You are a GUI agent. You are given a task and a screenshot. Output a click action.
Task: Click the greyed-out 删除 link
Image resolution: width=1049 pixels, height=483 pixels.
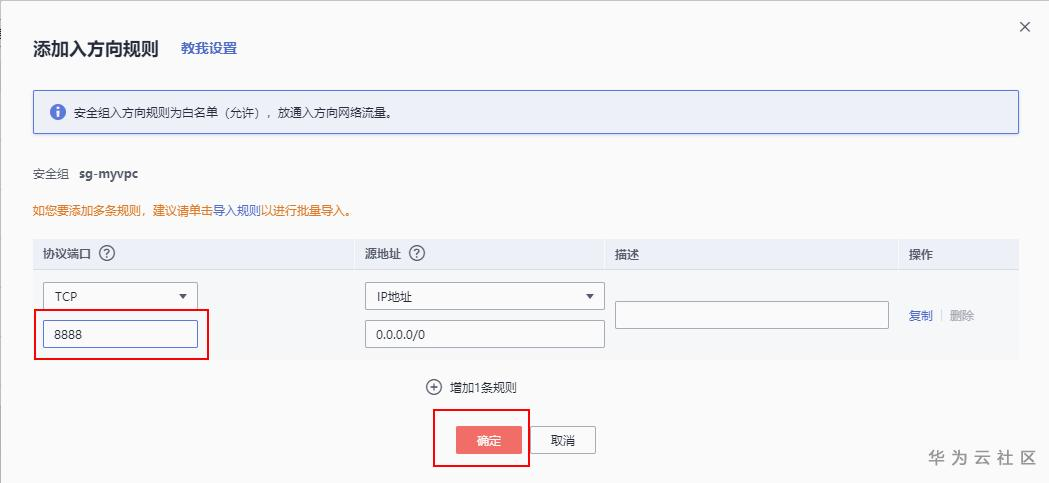pyautogui.click(x=962, y=315)
